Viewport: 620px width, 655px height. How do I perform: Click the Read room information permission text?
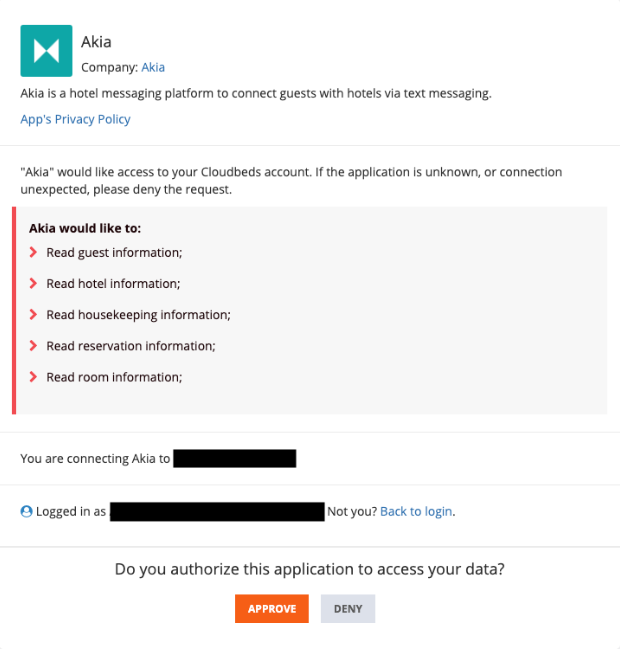point(114,377)
